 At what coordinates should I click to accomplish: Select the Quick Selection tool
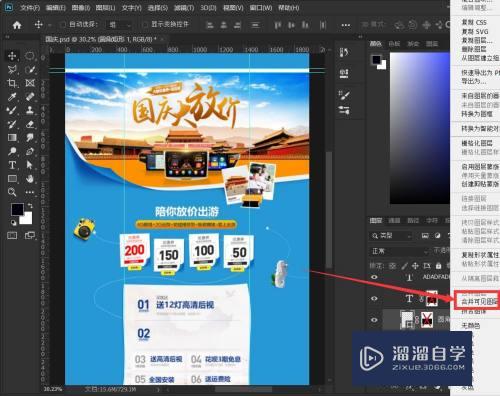coord(30,69)
